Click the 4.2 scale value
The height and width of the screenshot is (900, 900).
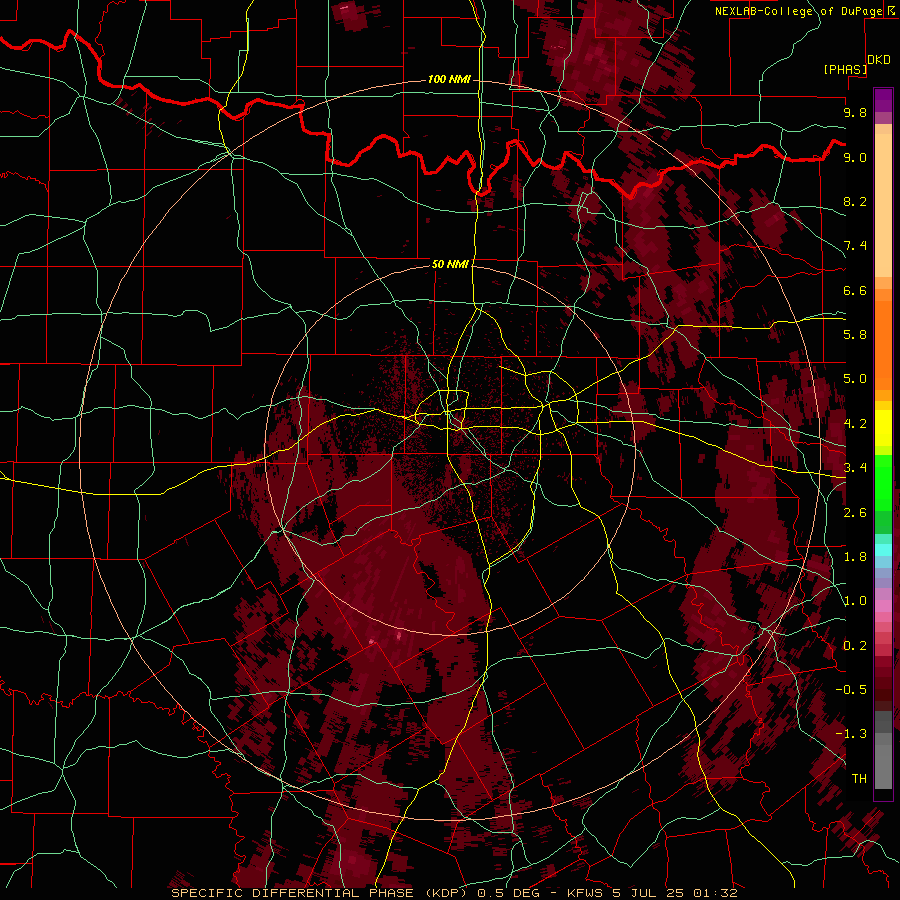click(x=855, y=424)
